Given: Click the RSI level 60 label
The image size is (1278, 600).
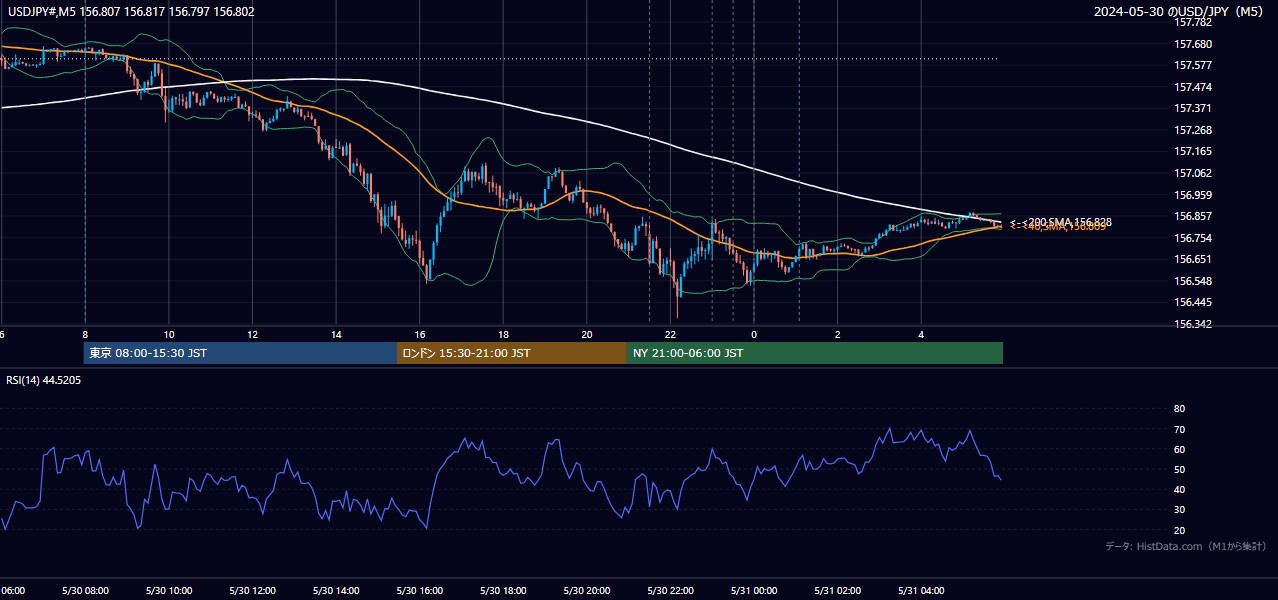Looking at the screenshot, I should [1179, 449].
